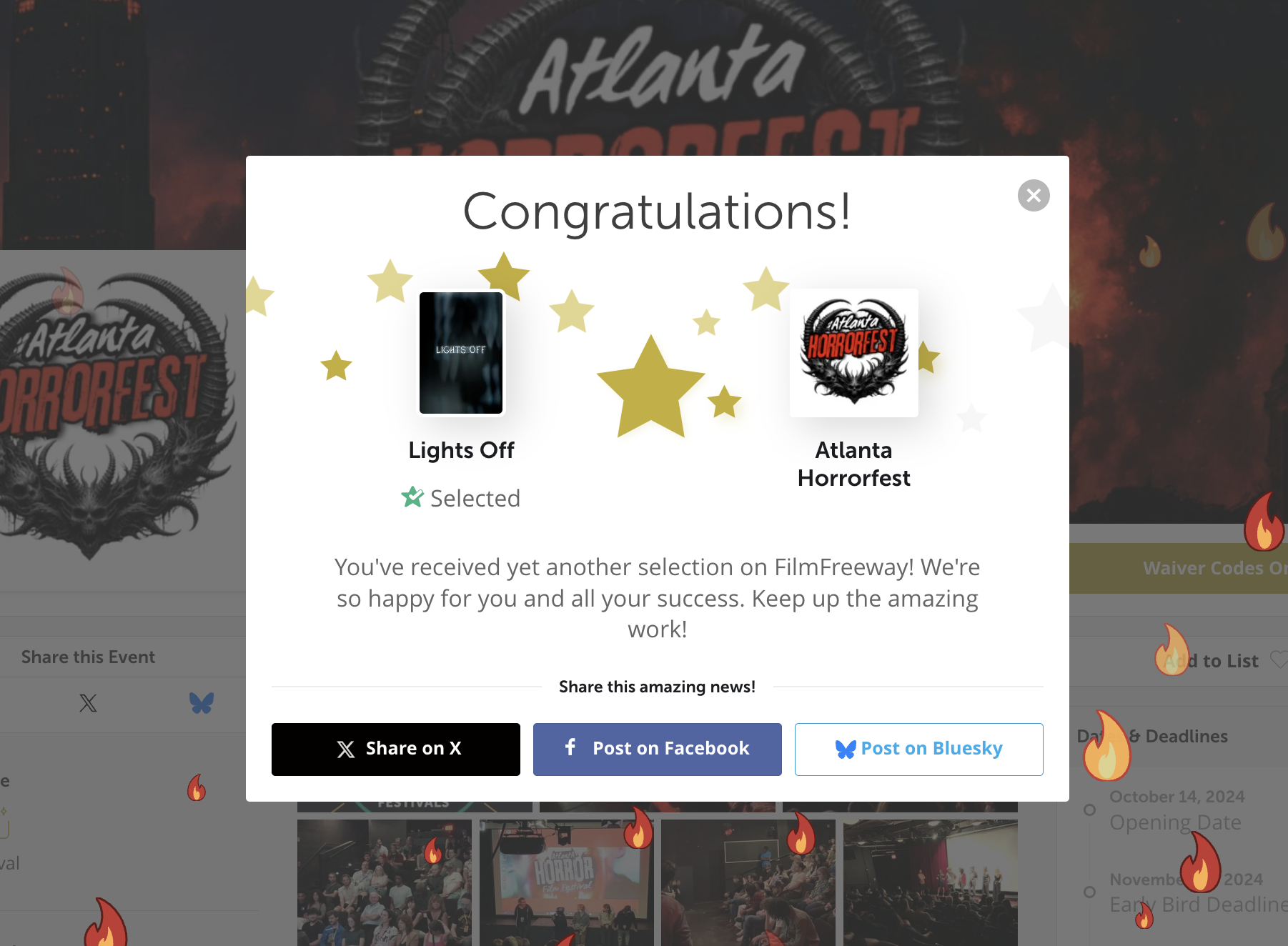Screen dimensions: 1288x946
Task: Click the X icon under Share this Event
Action: click(x=88, y=703)
